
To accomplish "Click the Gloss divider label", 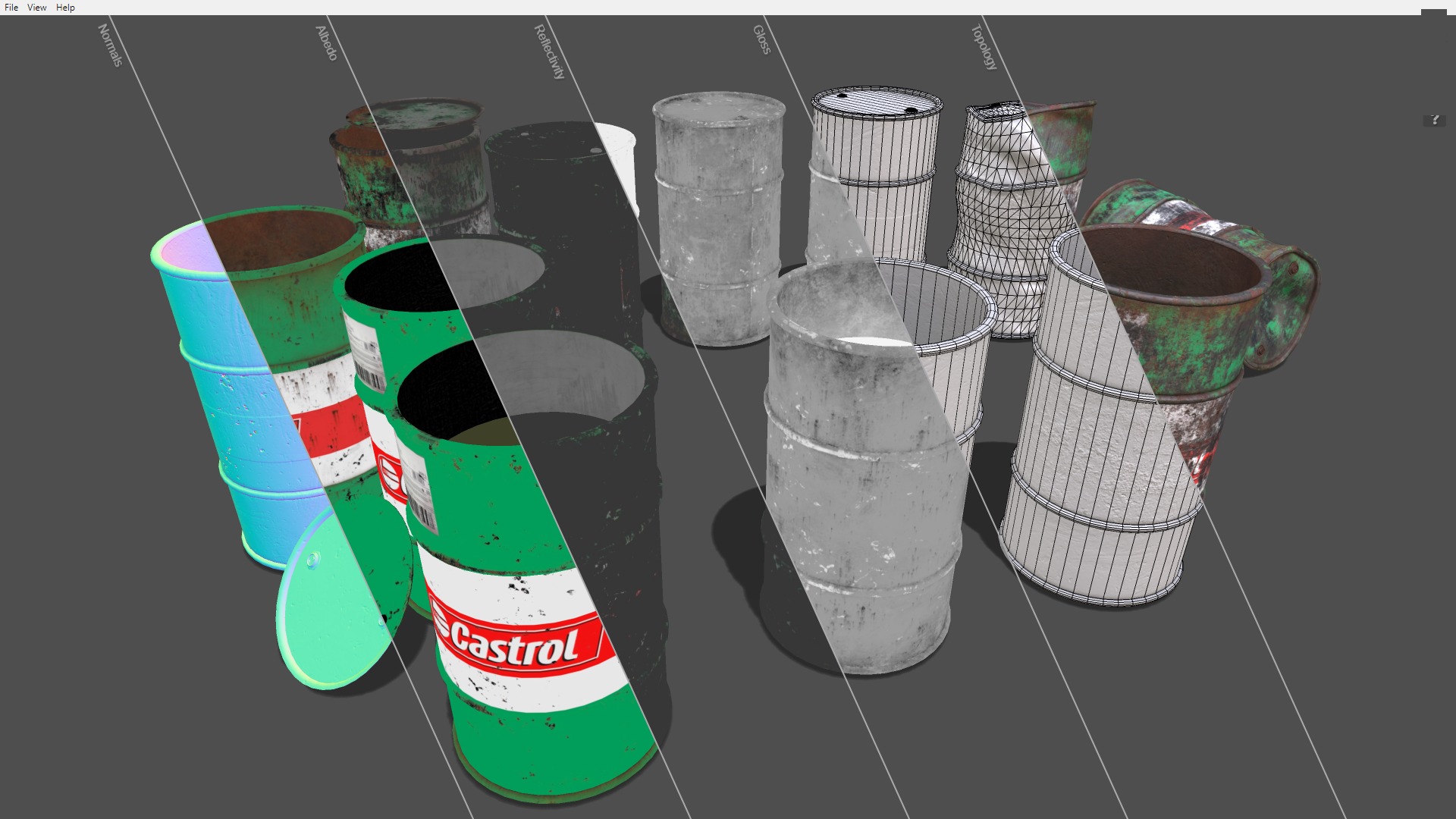I will pos(761,39).
